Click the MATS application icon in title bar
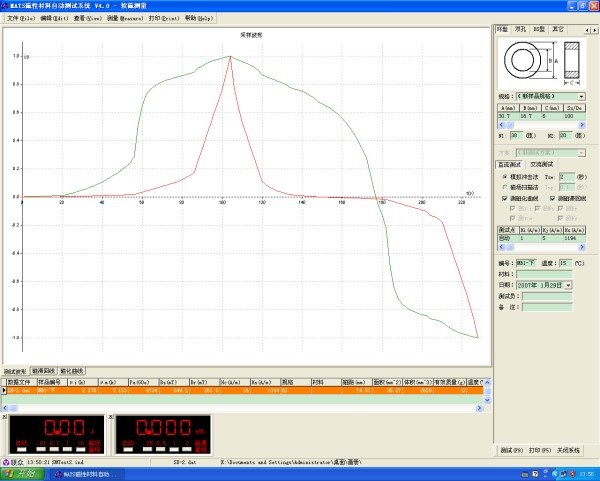This screenshot has height=481, width=600. (x=6, y=6)
